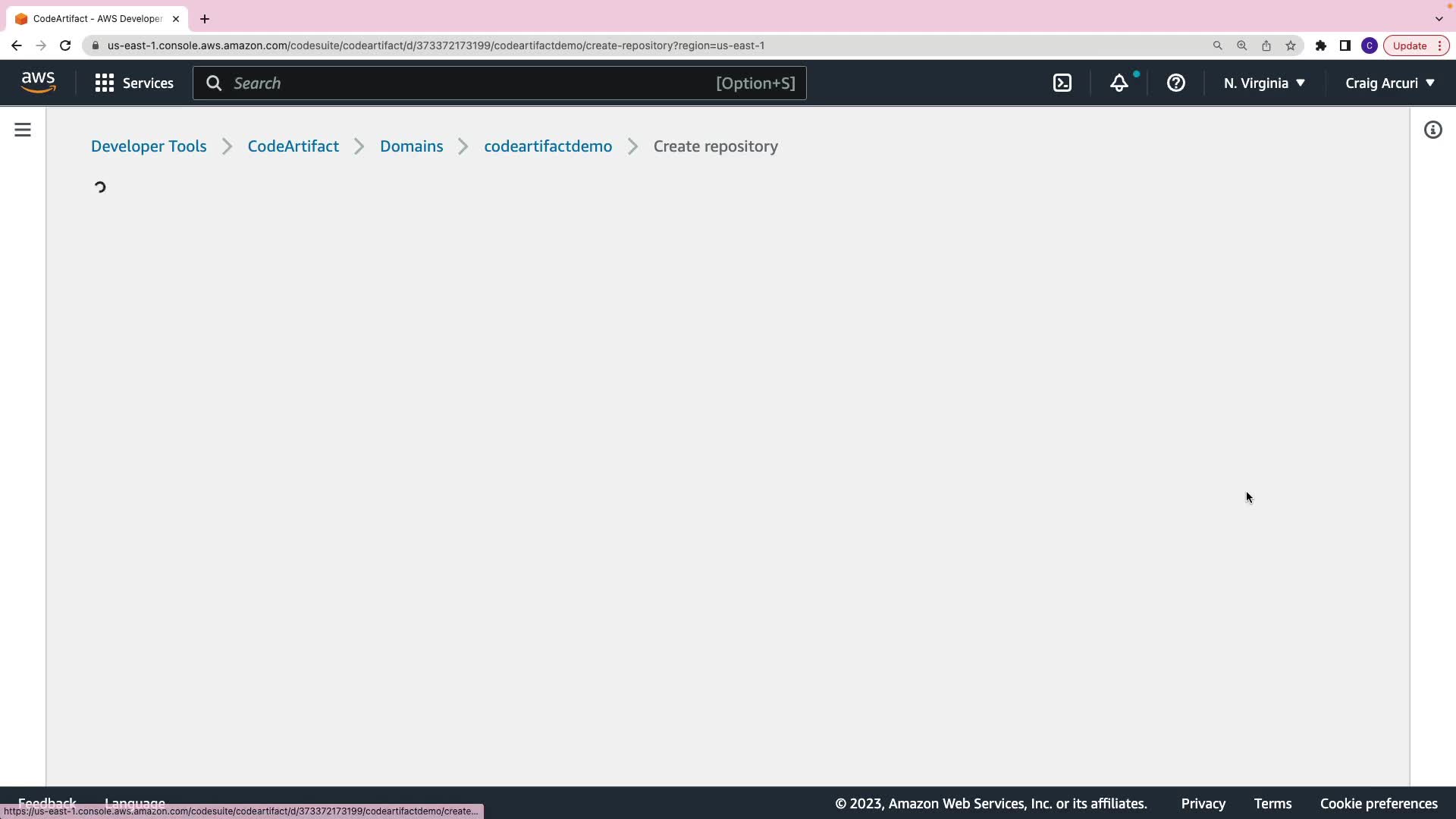Reload the page in browser
This screenshot has height=819, width=1456.
click(x=65, y=45)
